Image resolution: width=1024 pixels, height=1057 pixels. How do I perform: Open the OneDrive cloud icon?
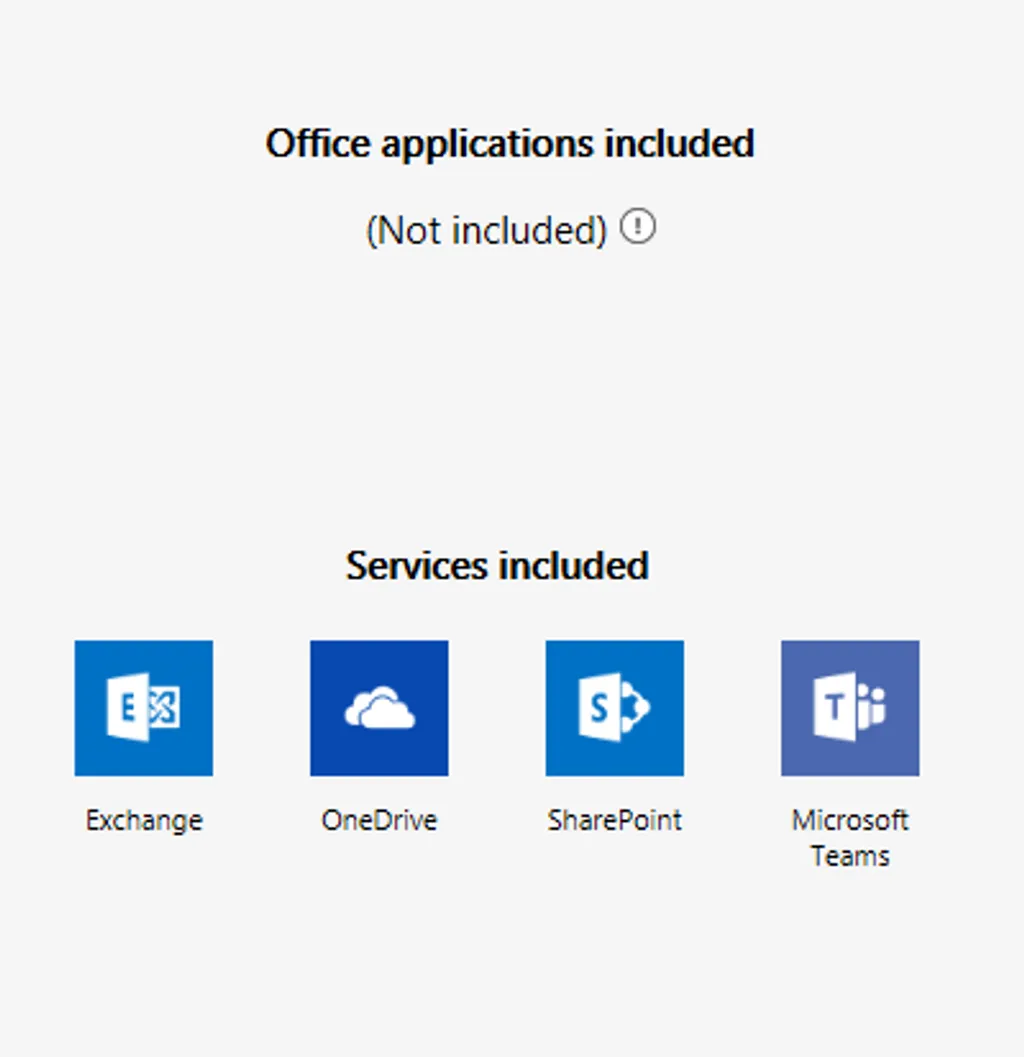pyautogui.click(x=379, y=708)
